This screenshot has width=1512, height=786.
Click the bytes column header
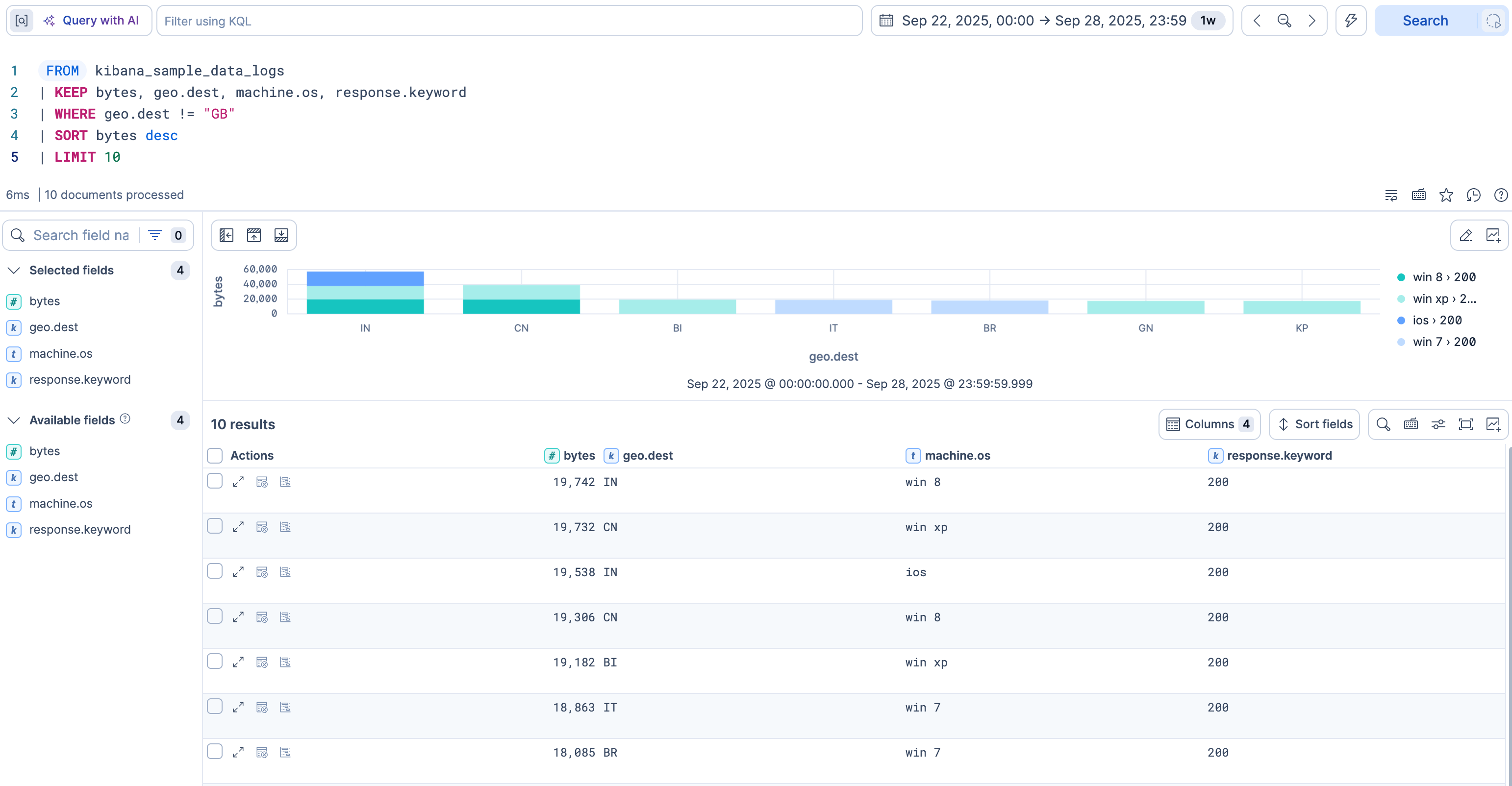(x=569, y=456)
